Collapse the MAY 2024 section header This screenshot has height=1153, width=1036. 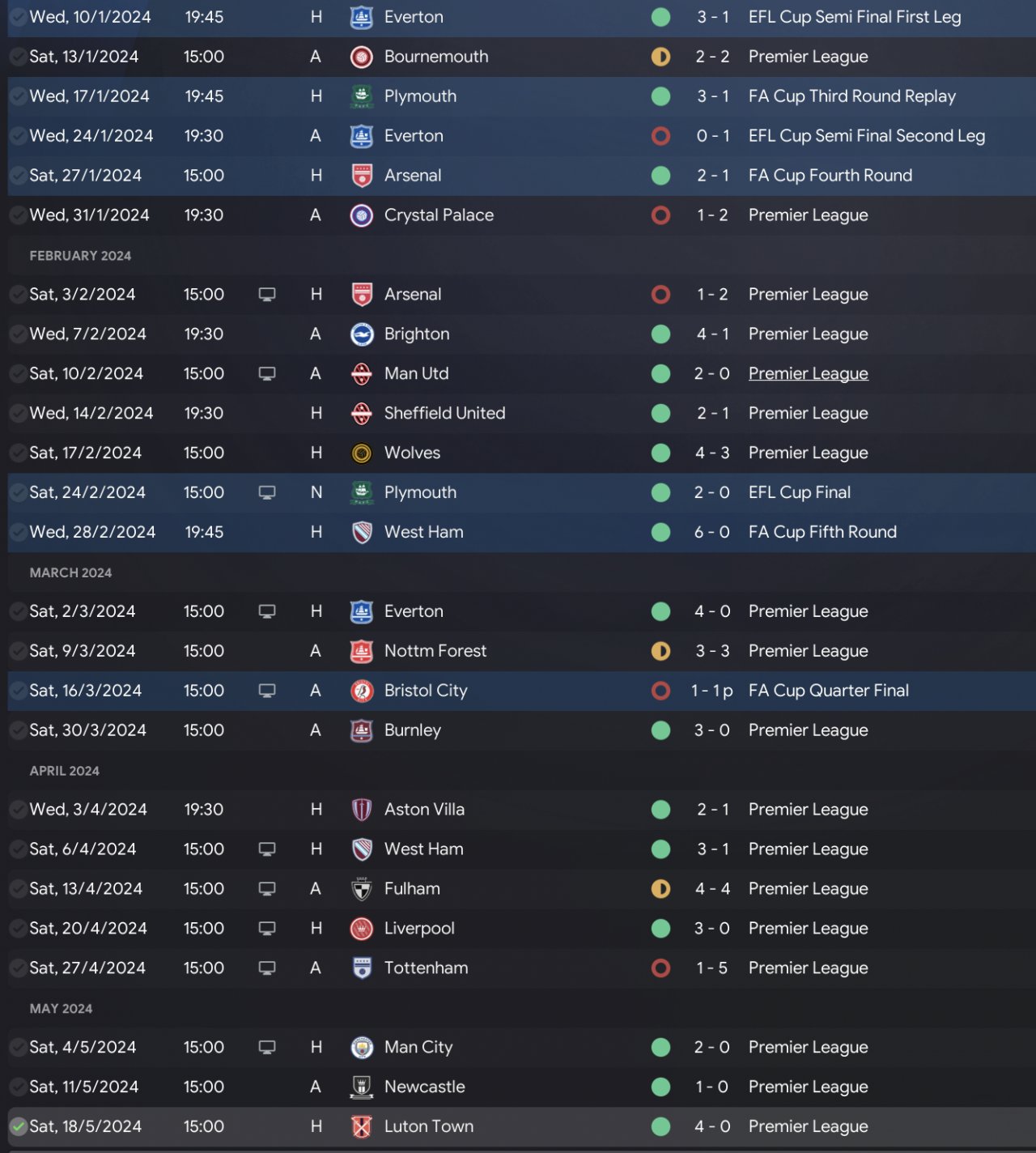[x=61, y=1009]
